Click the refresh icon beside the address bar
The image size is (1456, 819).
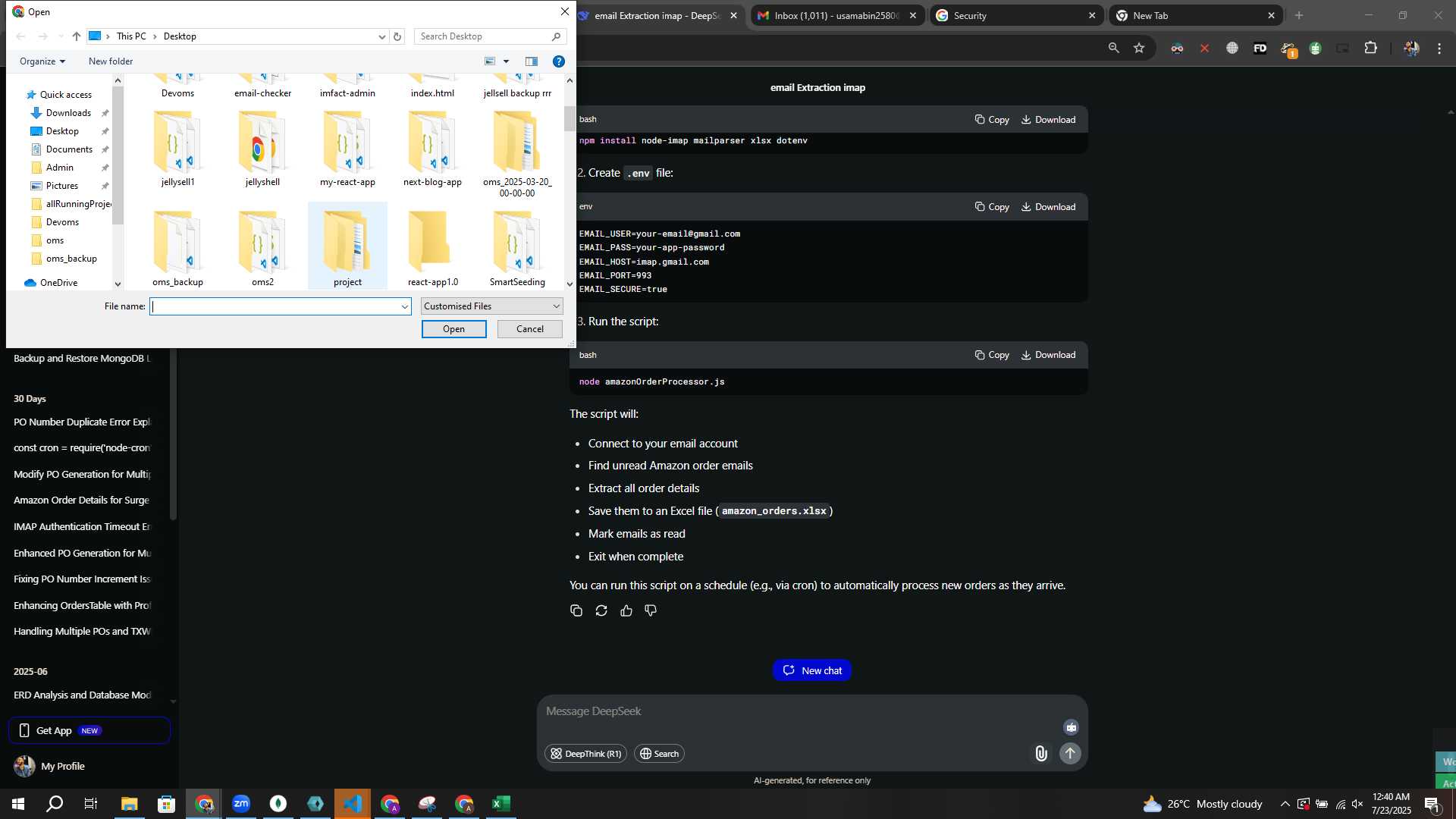(397, 36)
